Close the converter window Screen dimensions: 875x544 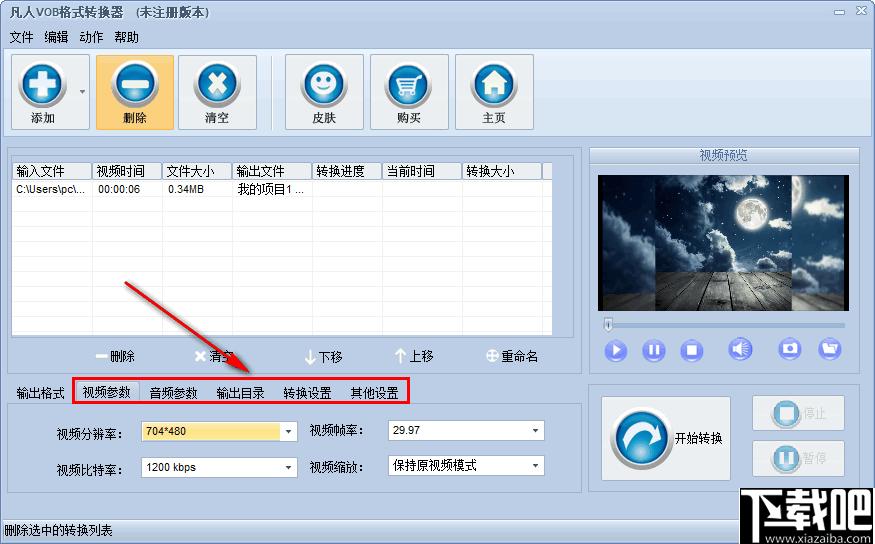[x=862, y=11]
